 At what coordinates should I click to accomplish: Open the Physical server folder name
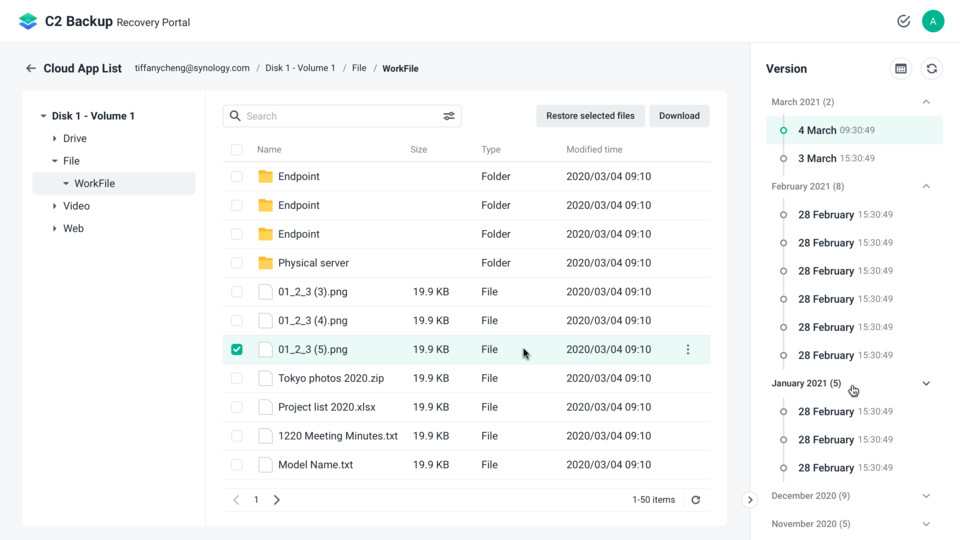coord(313,263)
